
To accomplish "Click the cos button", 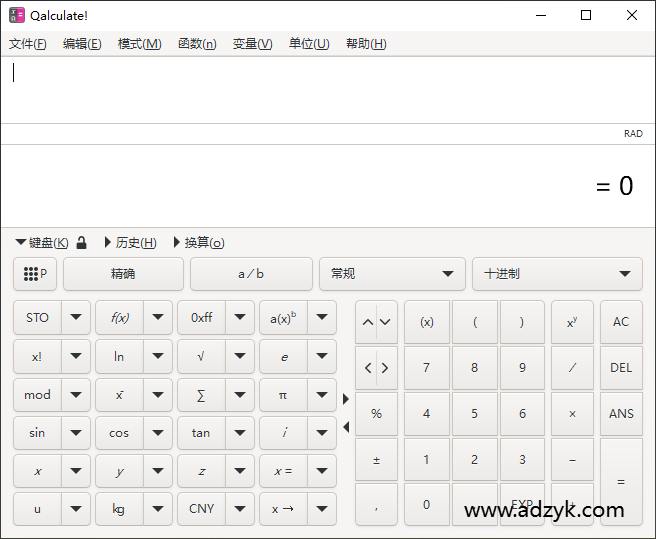I will [119, 433].
